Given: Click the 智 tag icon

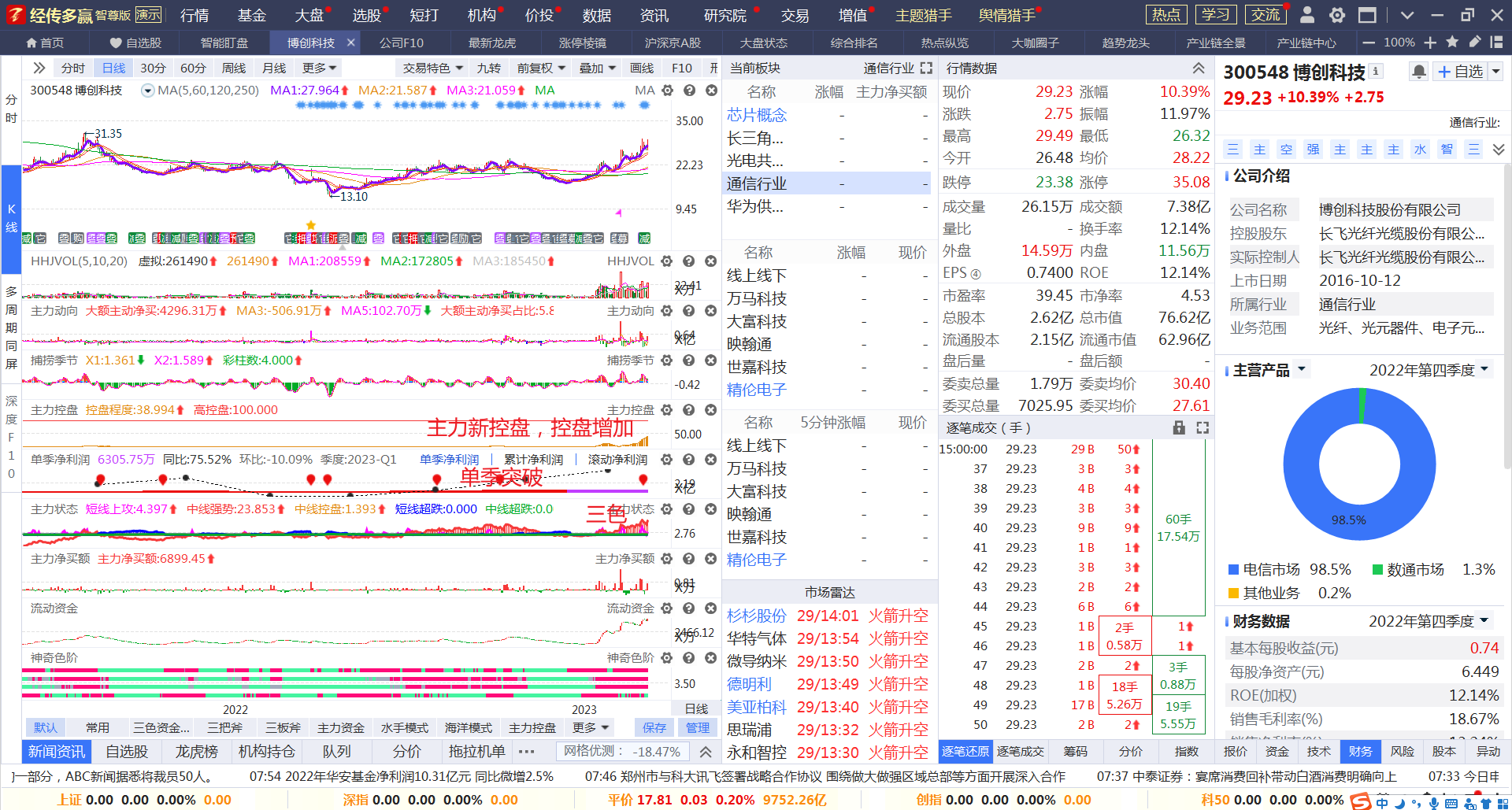Looking at the screenshot, I should coord(1447,150).
